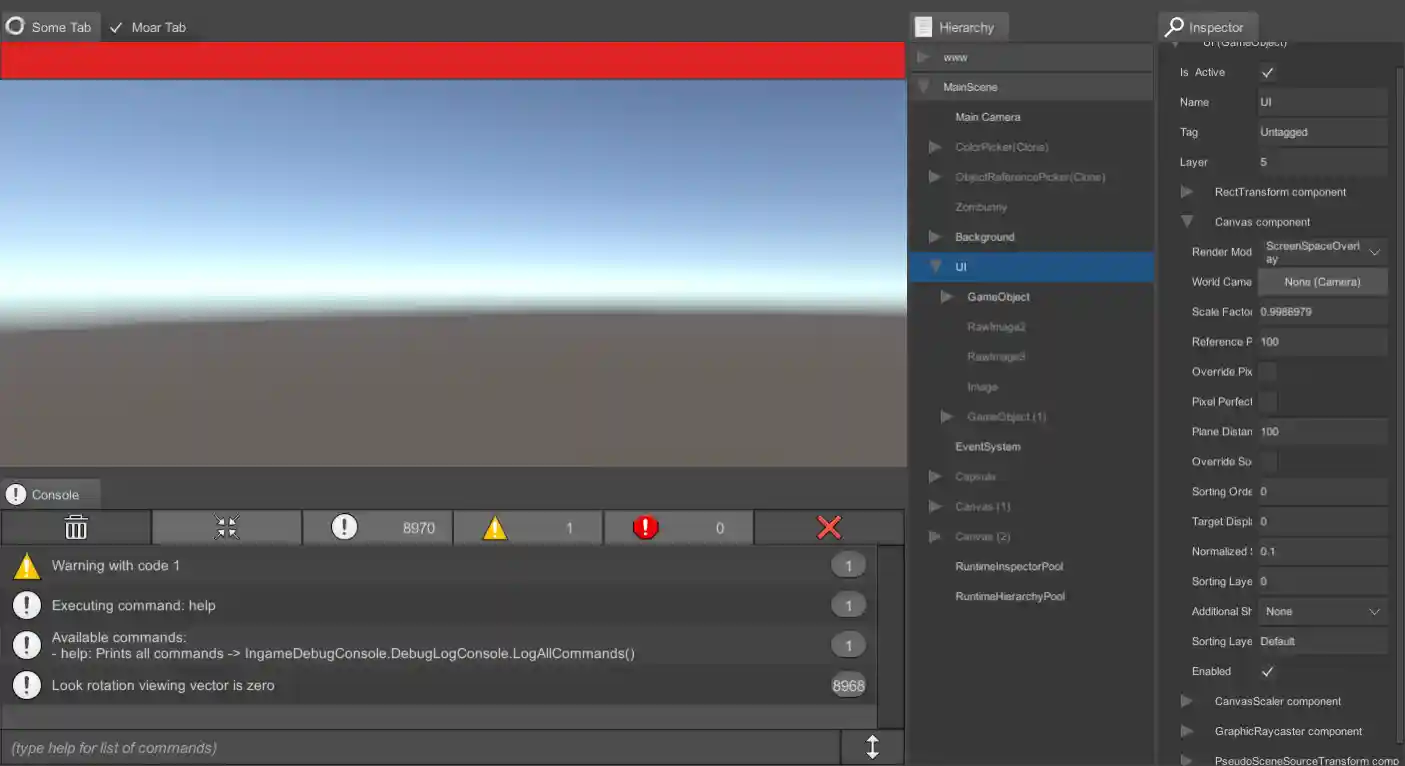Clear all console logs with the trash icon
The image size is (1405, 766).
75,527
